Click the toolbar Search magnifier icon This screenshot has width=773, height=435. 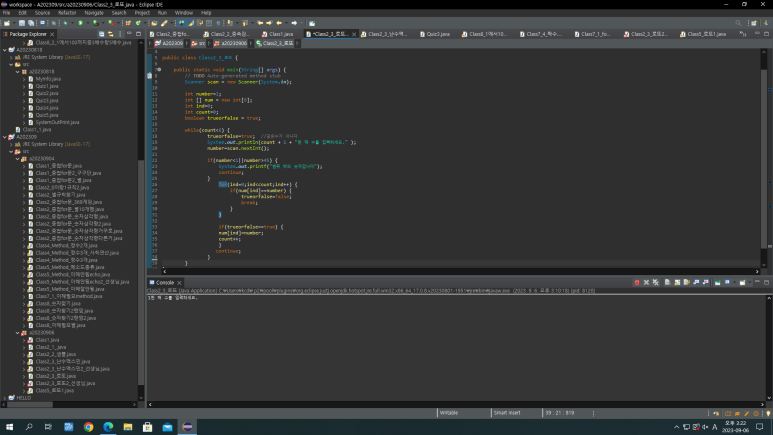[x=738, y=23]
